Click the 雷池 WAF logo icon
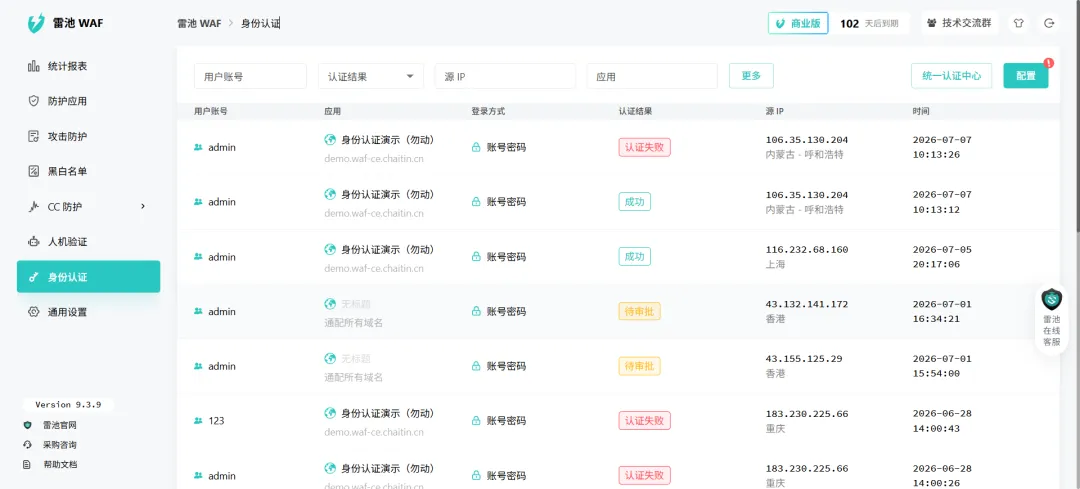The width and height of the screenshot is (1080, 489). point(36,23)
